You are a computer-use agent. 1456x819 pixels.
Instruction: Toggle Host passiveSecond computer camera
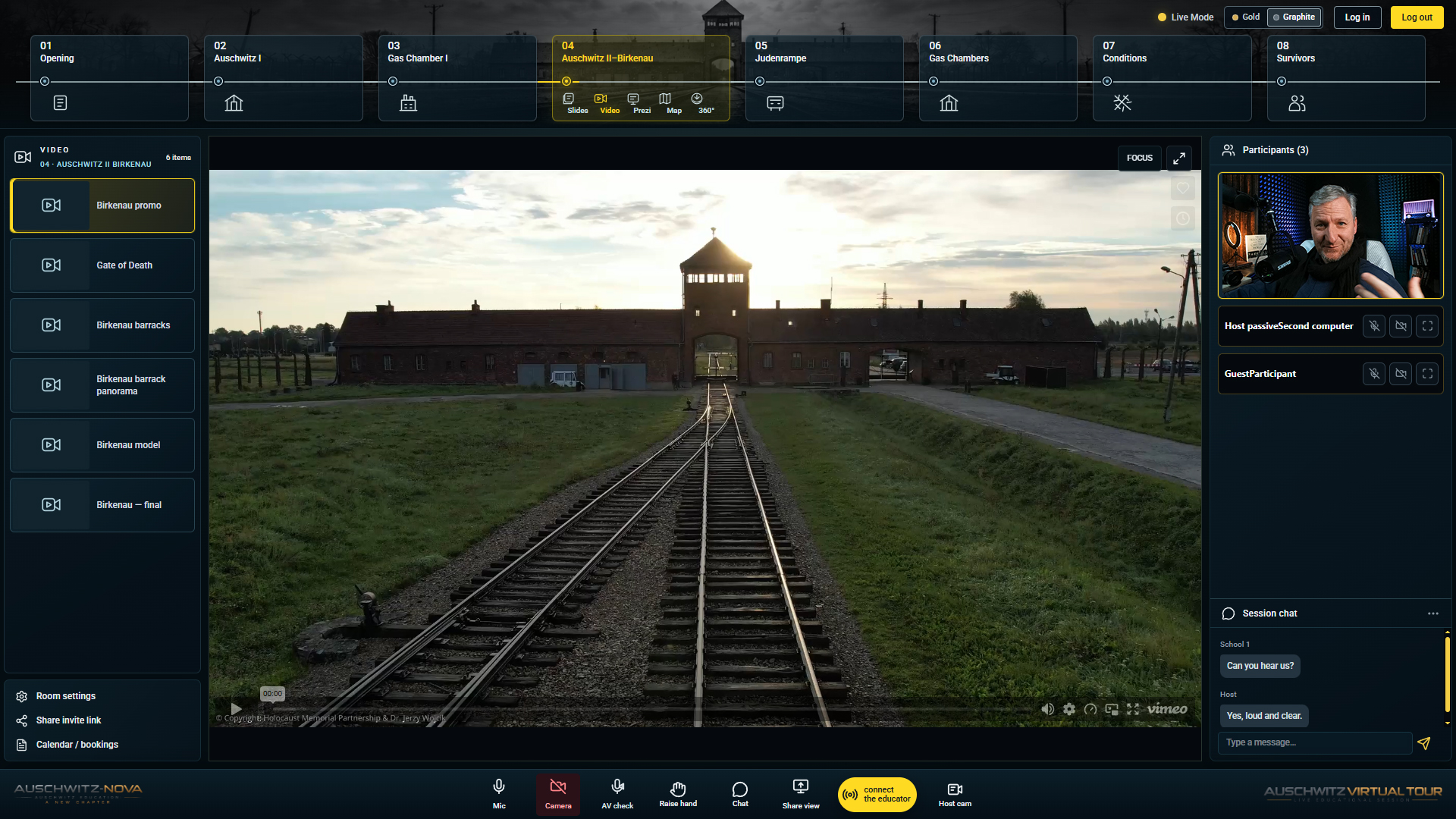[1401, 326]
